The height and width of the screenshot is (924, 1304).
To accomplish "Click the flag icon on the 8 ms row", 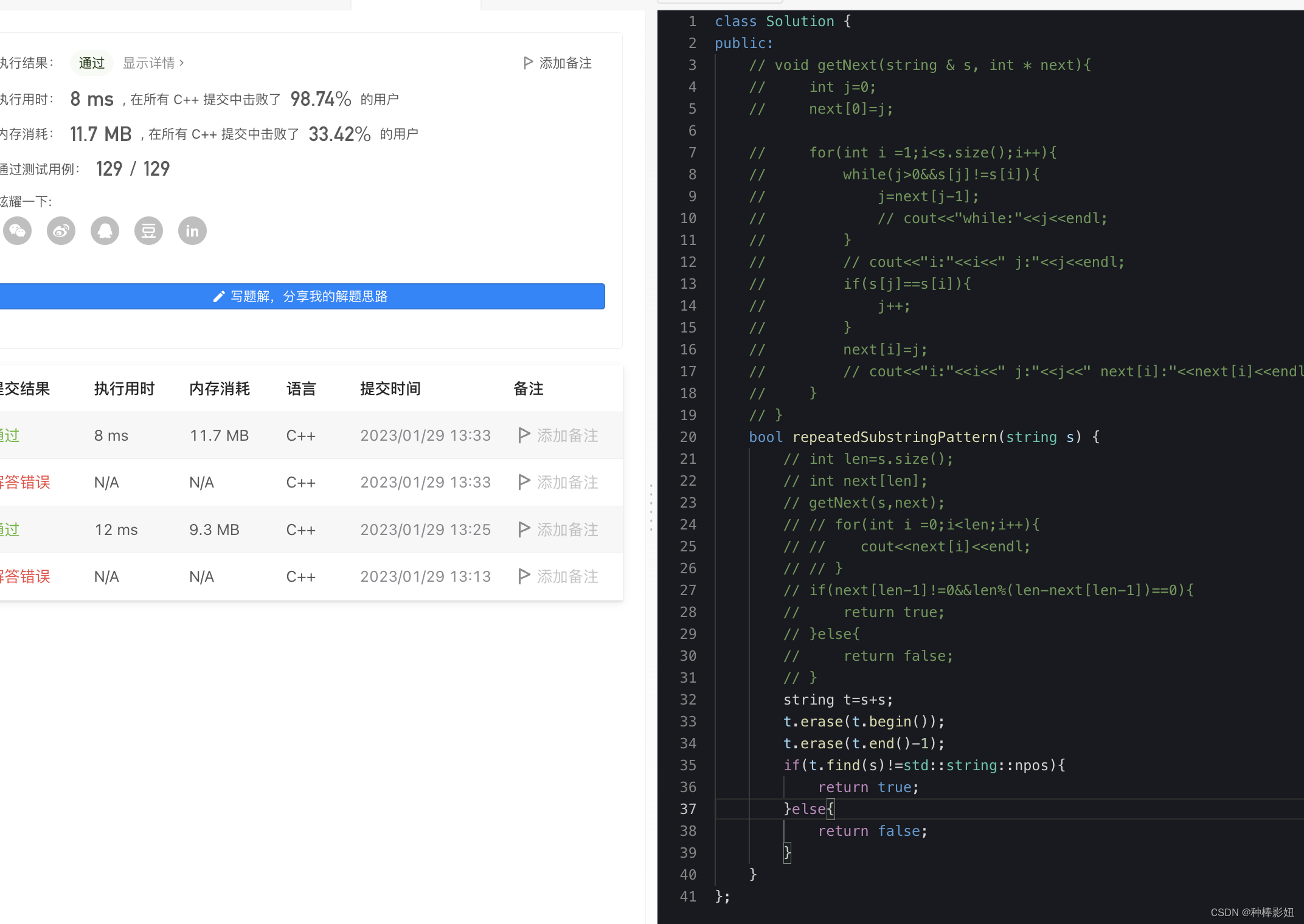I will [x=524, y=435].
